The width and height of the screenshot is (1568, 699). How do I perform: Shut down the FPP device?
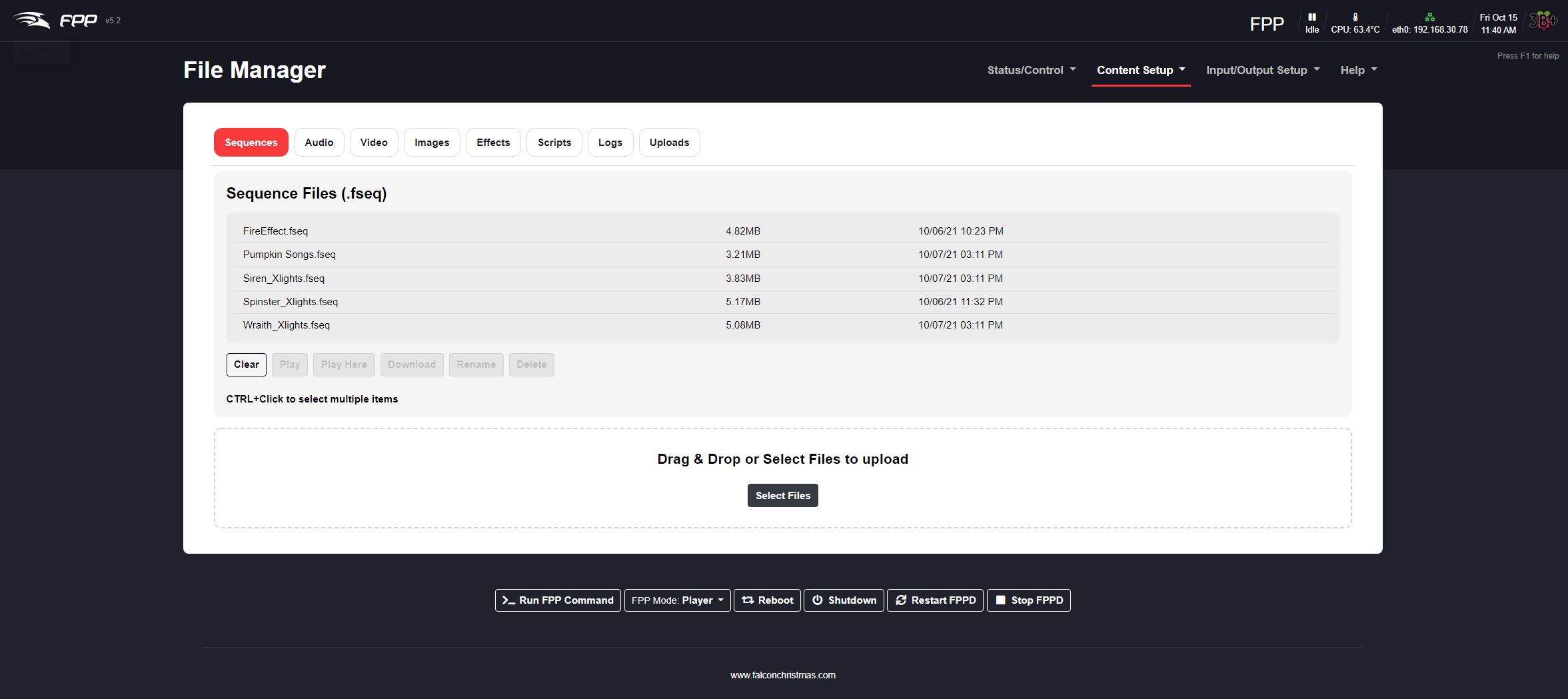[844, 600]
